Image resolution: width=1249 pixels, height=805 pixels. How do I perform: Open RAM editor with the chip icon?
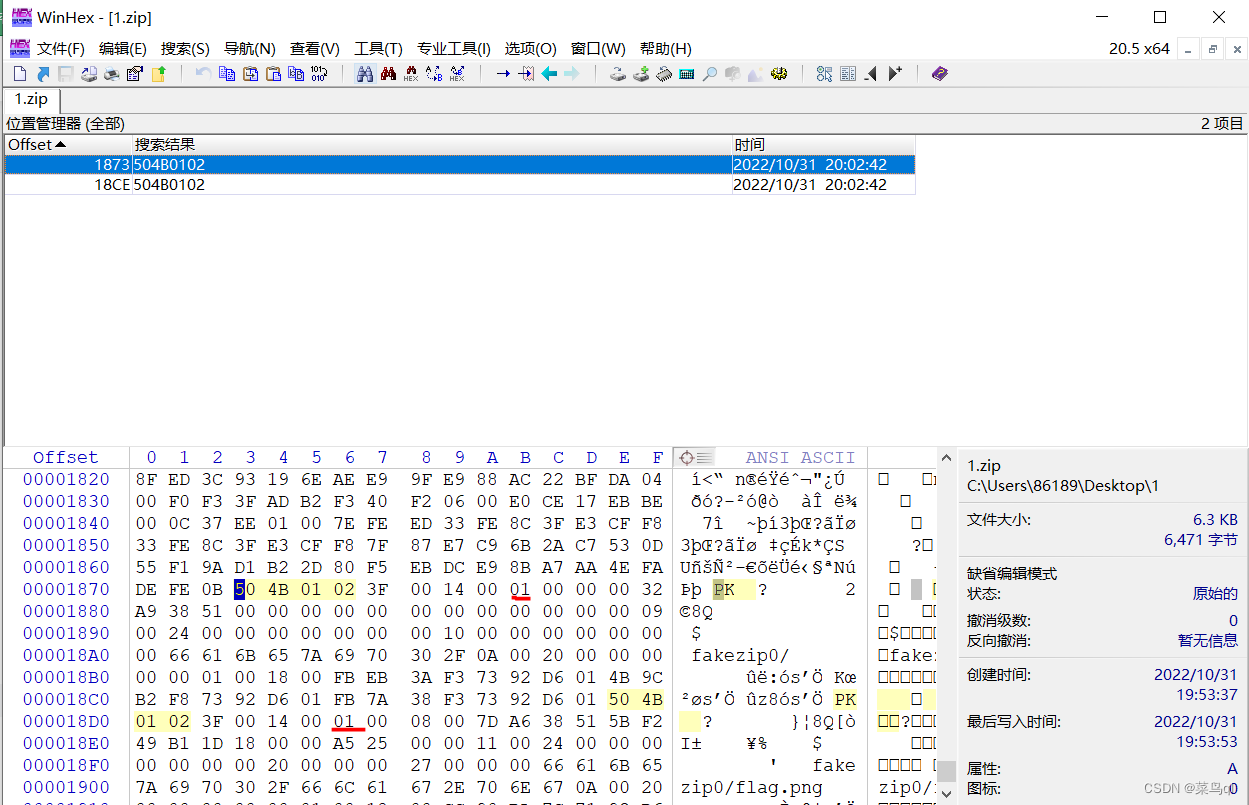click(x=662, y=73)
